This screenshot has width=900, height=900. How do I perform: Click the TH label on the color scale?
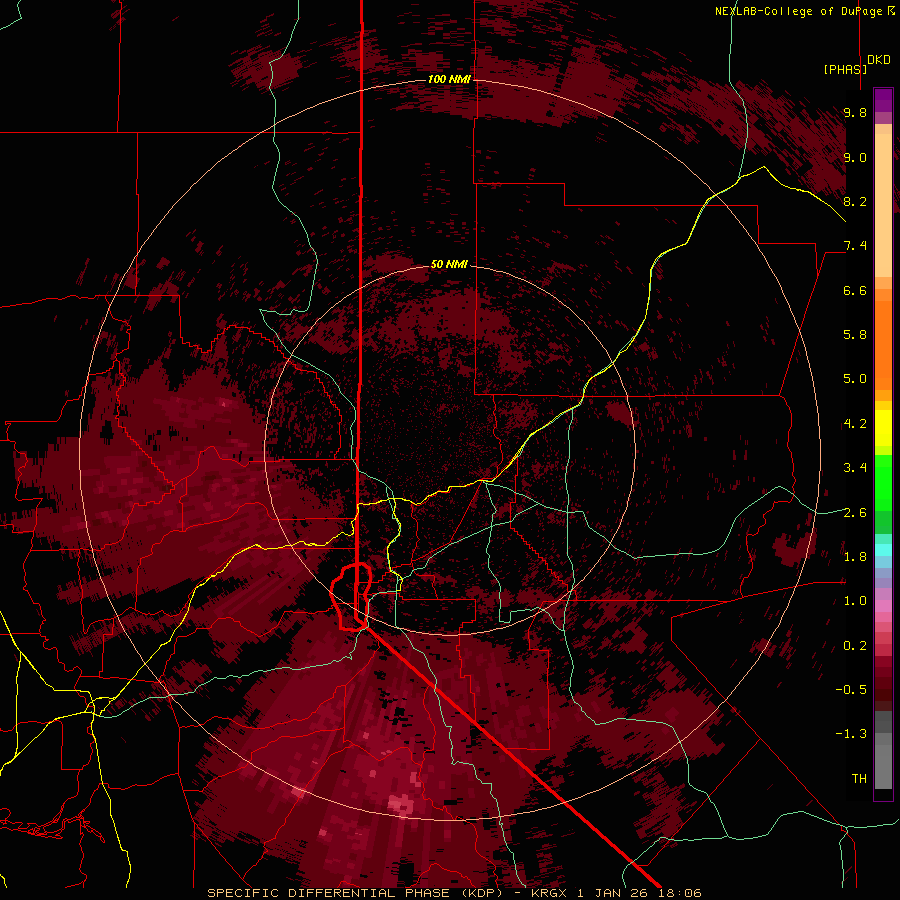[859, 779]
